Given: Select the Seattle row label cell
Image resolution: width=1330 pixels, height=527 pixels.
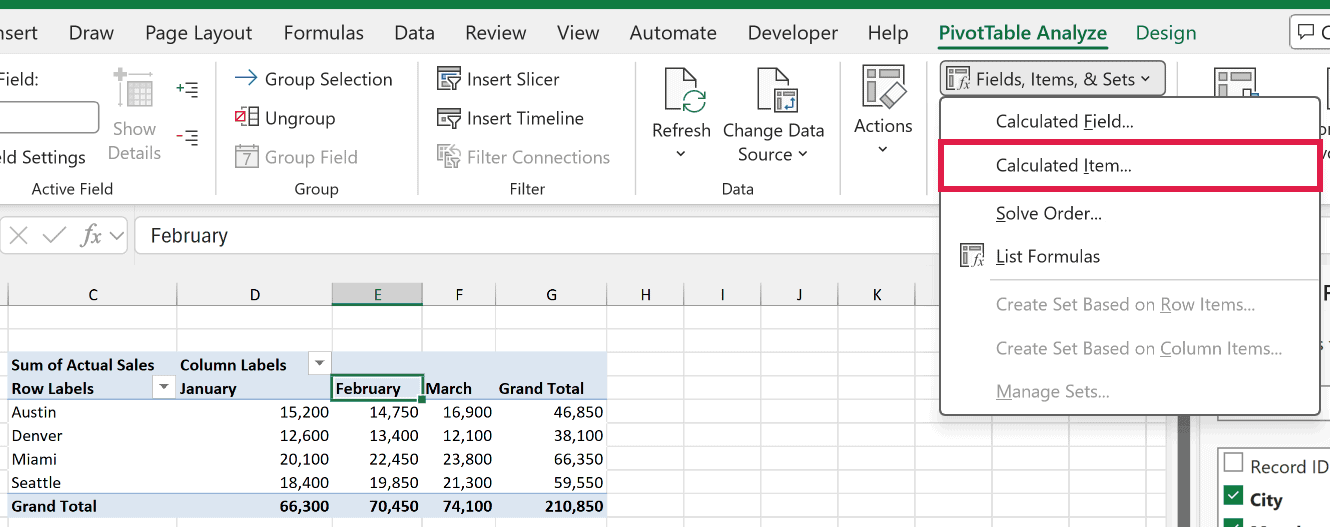Looking at the screenshot, I should click(x=92, y=483).
